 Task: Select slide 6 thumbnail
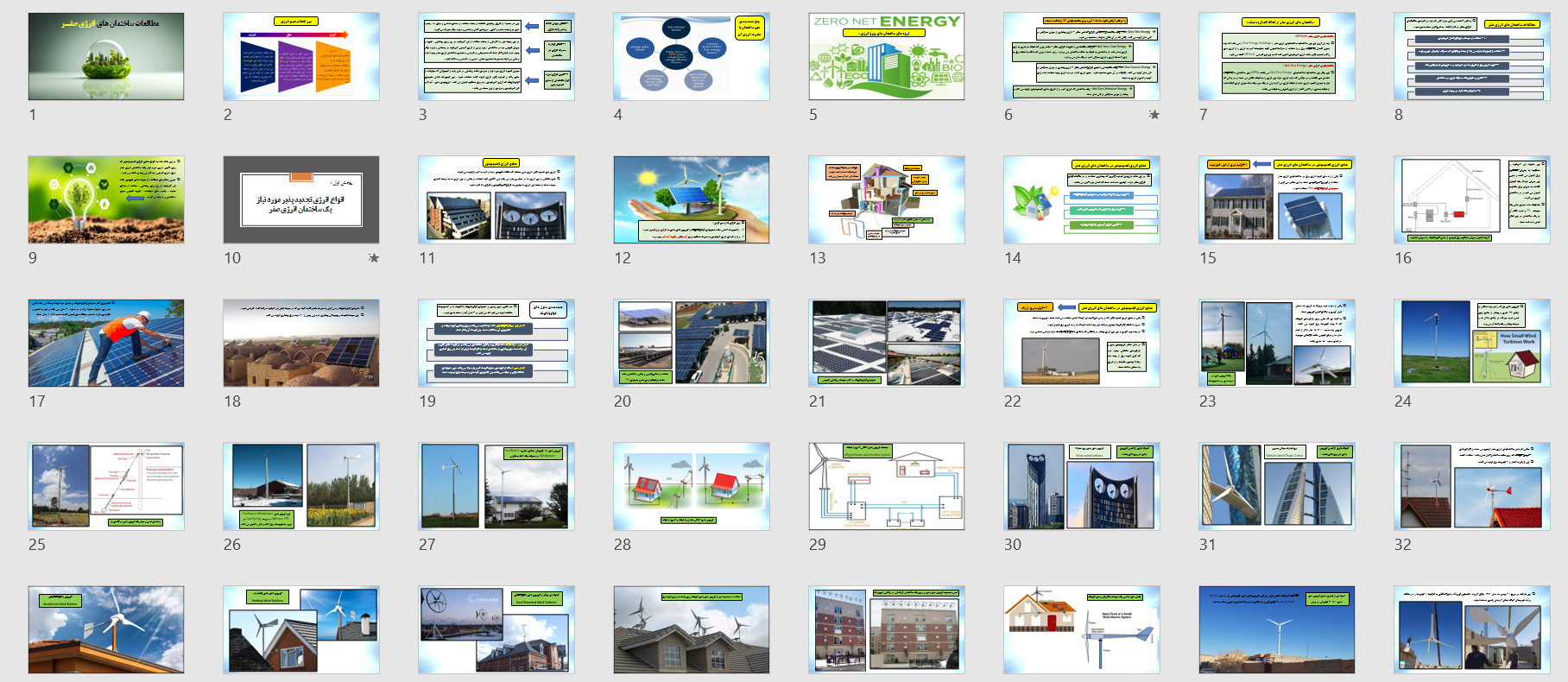point(1082,56)
